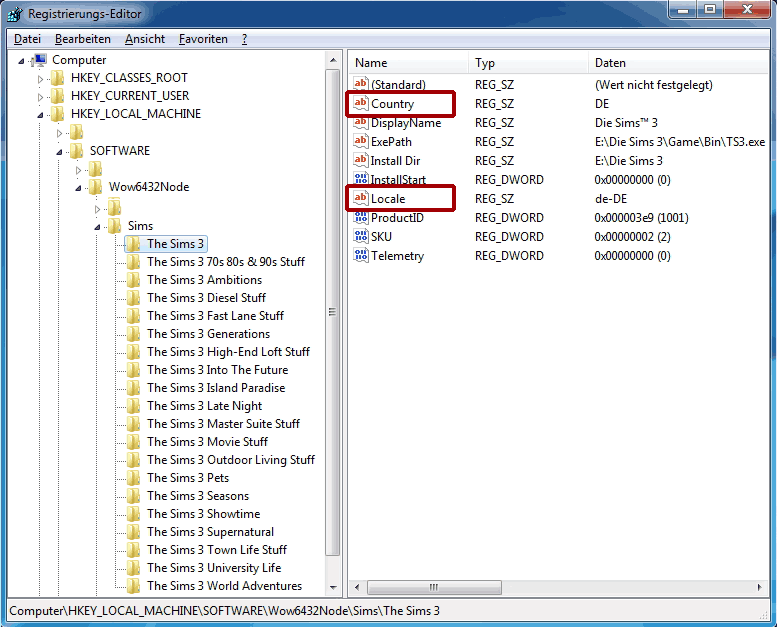Image resolution: width=777 pixels, height=627 pixels.
Task: Click HKEY_CURRENT_USER folder icon
Action: (58, 96)
